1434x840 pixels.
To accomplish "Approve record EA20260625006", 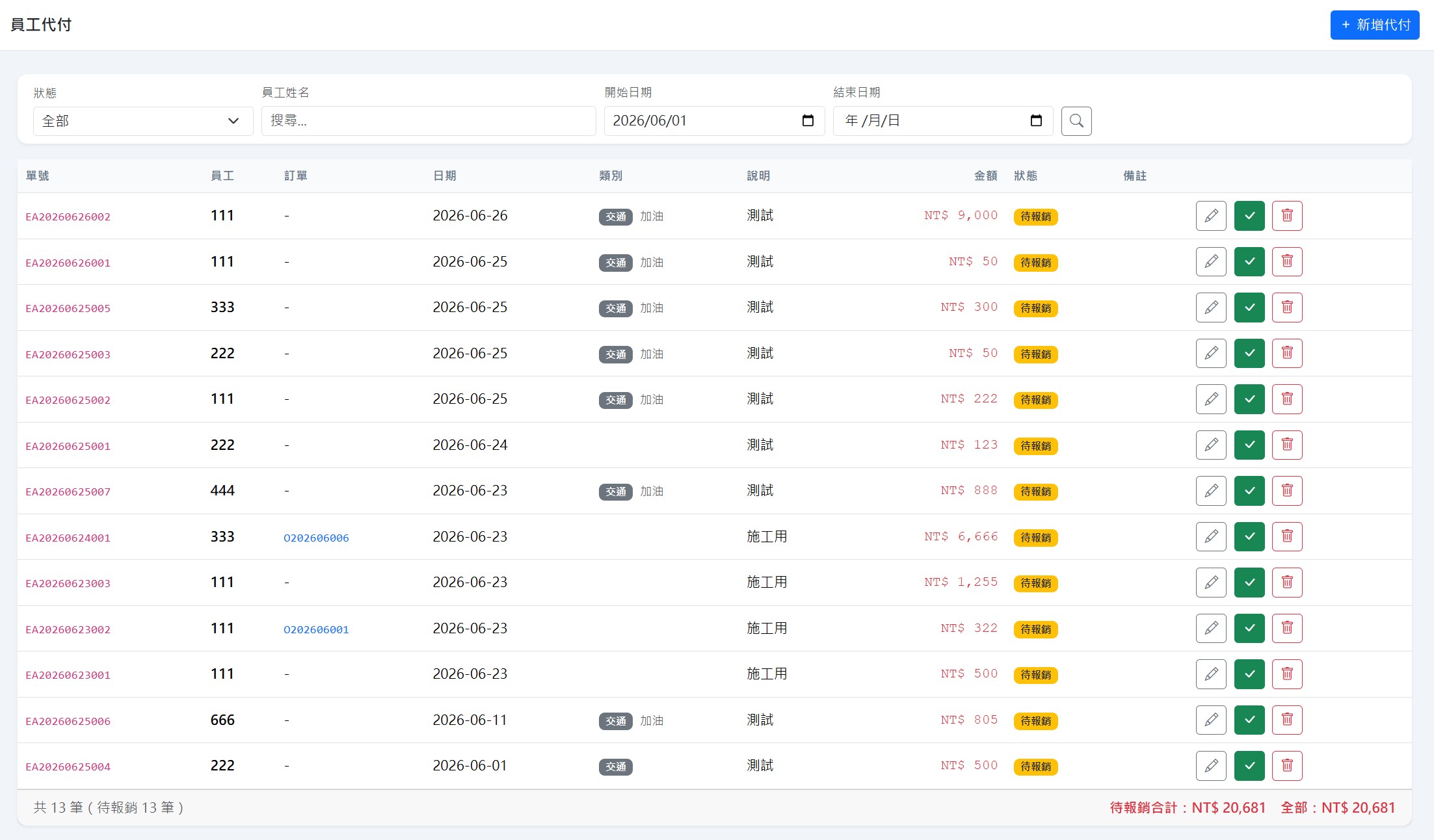I will 1249,720.
